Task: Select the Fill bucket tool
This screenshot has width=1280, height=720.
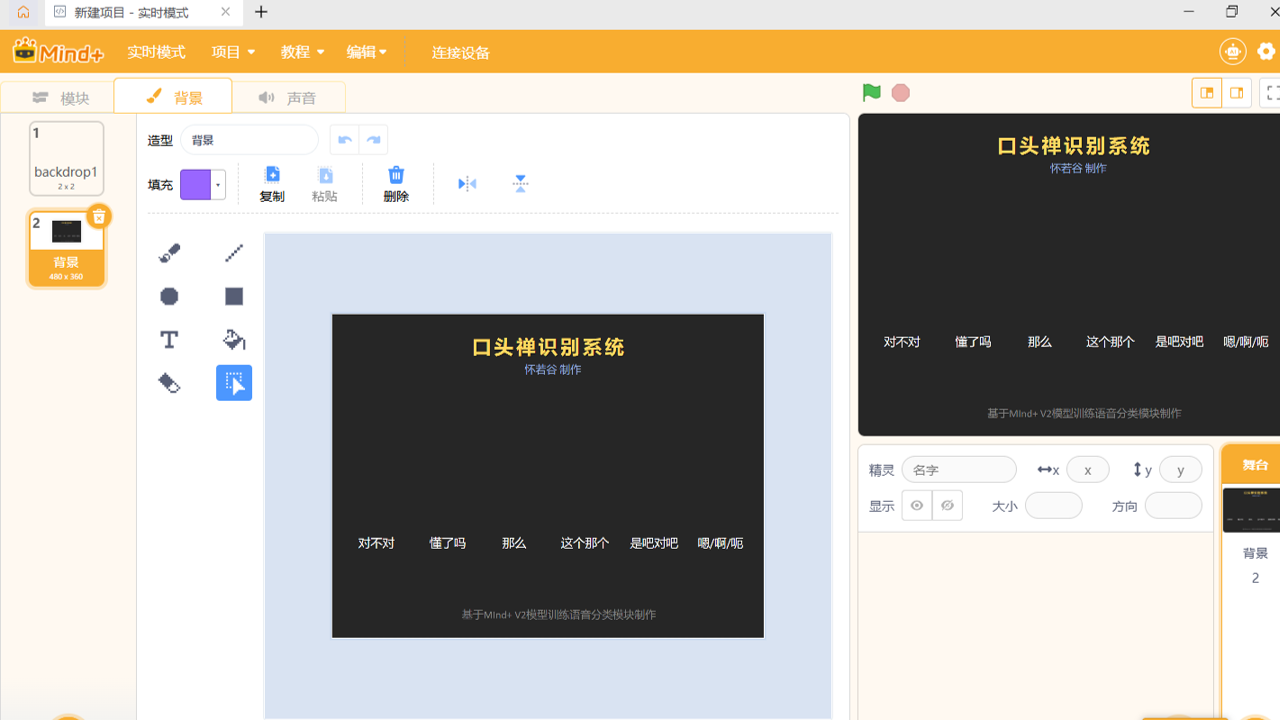Action: (x=232, y=339)
